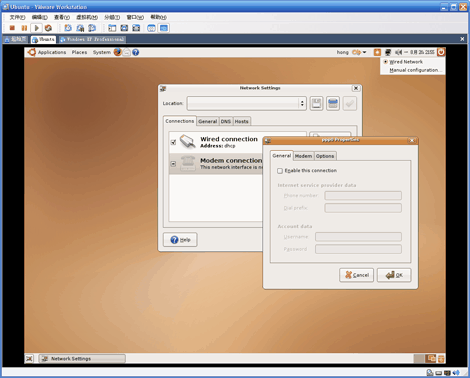Screen dimensions: 470x378
Task: Click the revert to snapshot toolbar icon
Action: click(x=80, y=28)
